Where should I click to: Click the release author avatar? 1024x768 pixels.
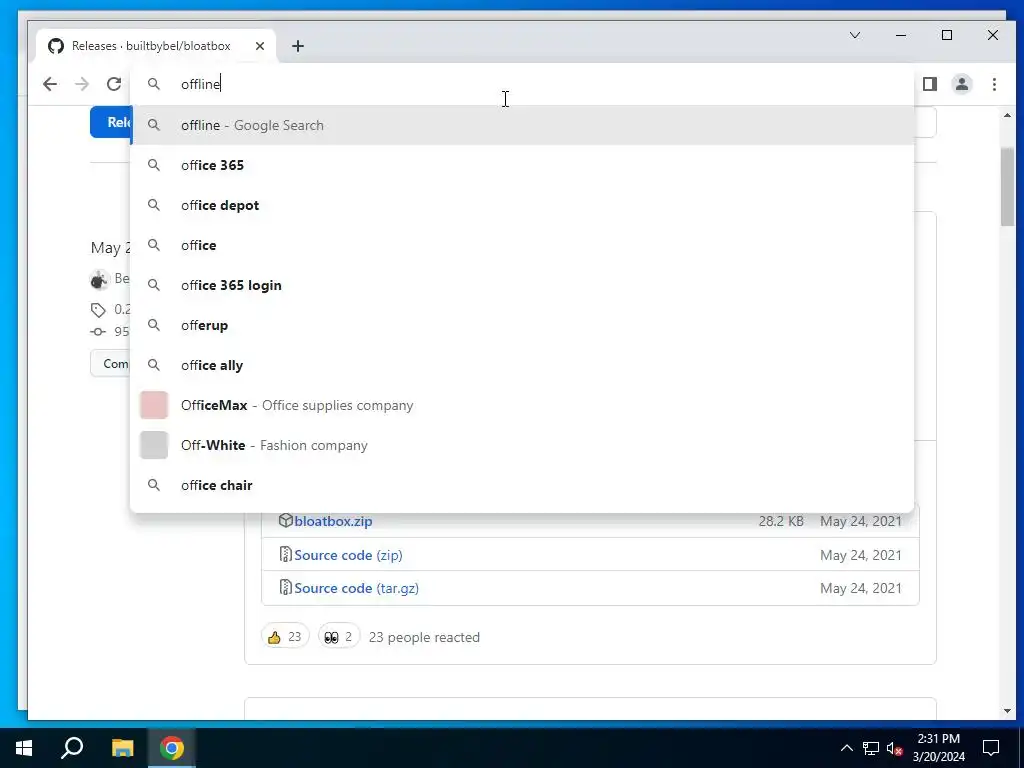[99, 280]
